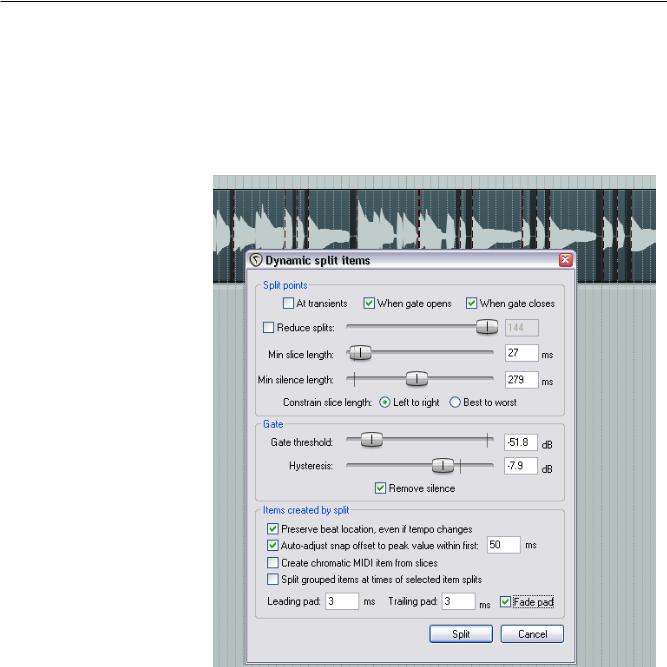
Task: Toggle Preserve beat location checkbox
Action: coord(273,529)
